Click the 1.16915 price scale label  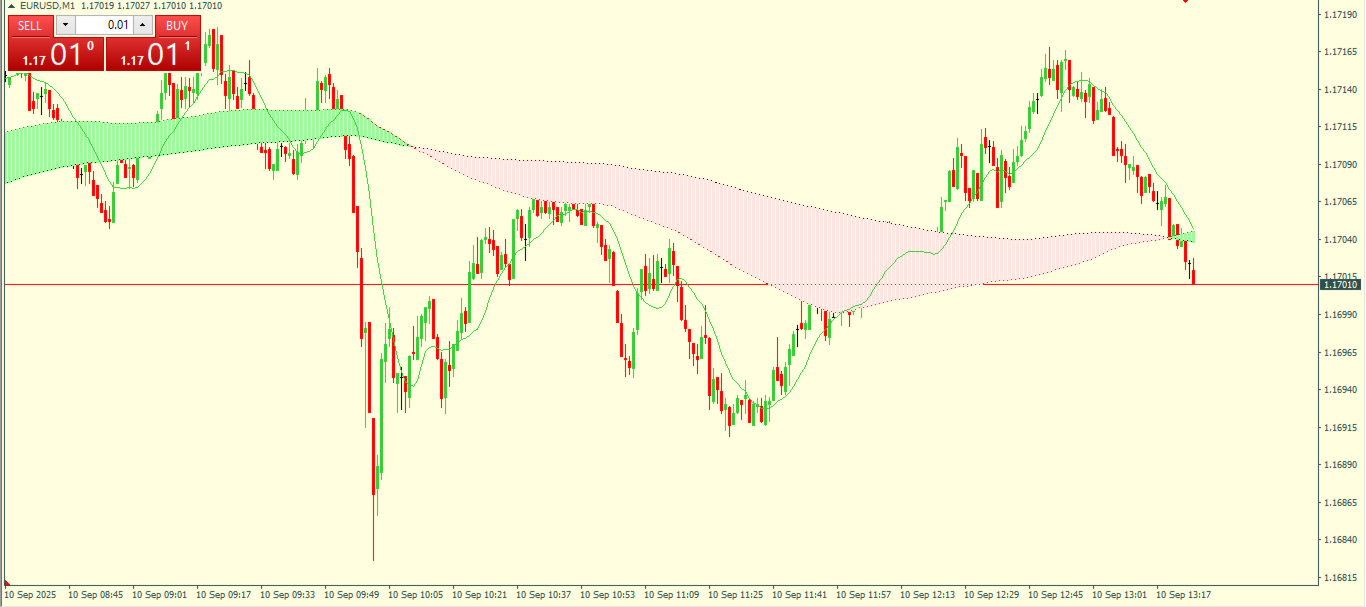click(x=1339, y=428)
